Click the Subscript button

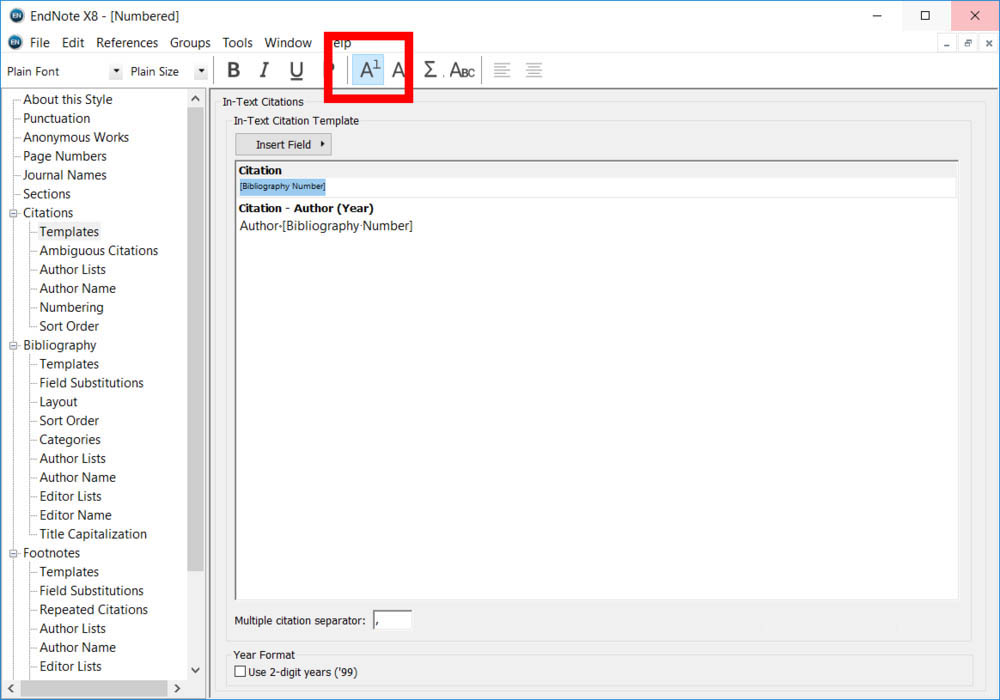(x=398, y=70)
